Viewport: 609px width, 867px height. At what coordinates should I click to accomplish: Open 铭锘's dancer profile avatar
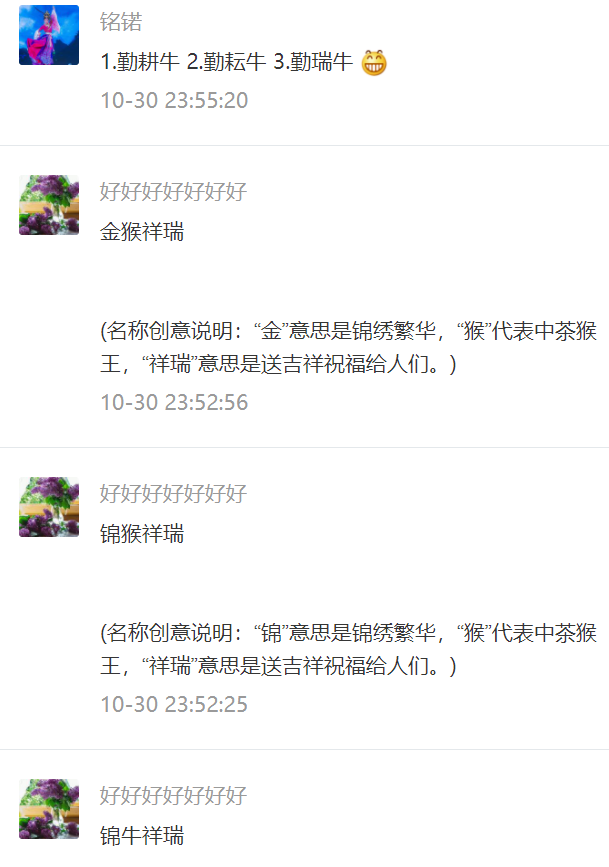49,35
